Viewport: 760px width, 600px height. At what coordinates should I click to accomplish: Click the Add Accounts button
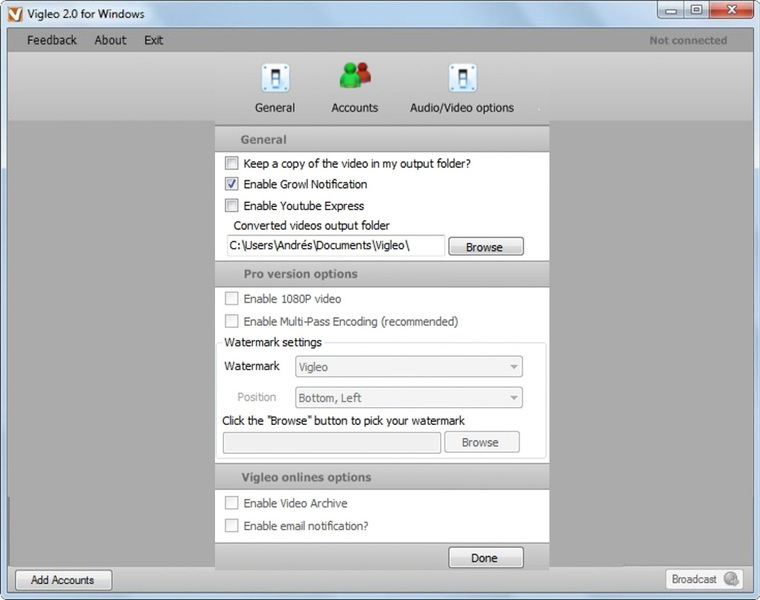[63, 580]
